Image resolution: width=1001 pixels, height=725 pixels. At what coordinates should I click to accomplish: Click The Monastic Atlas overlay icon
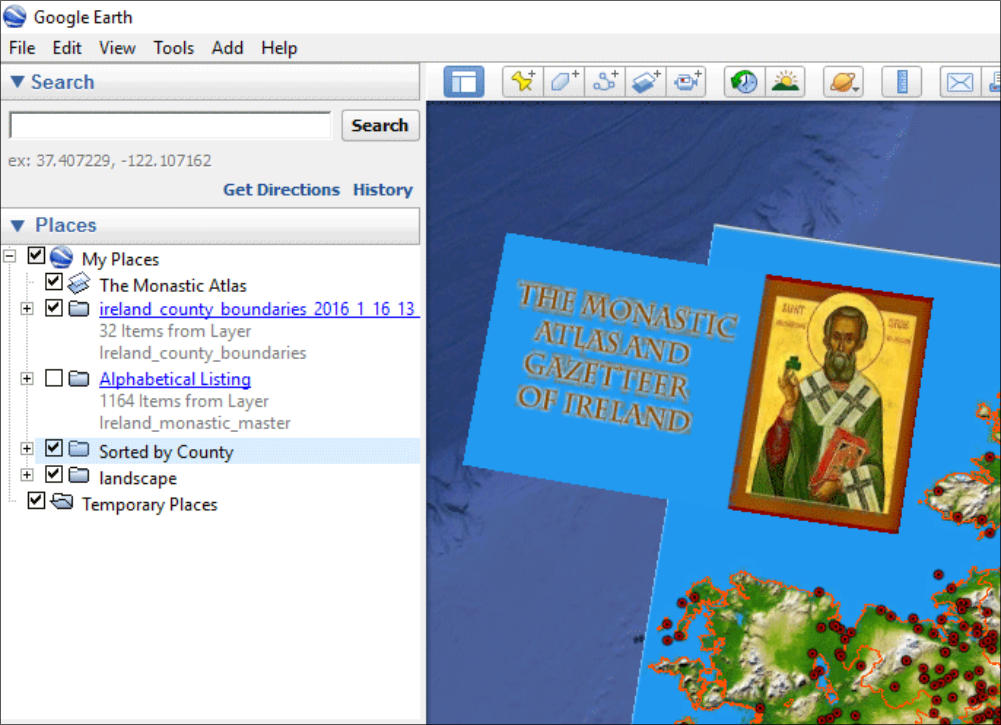79,283
